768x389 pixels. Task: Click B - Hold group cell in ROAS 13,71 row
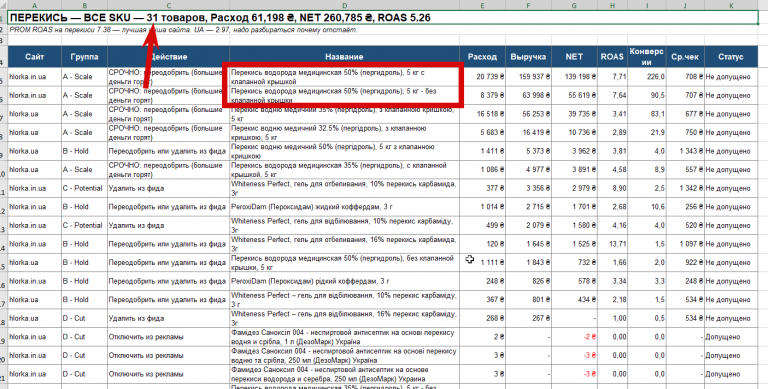coord(85,244)
